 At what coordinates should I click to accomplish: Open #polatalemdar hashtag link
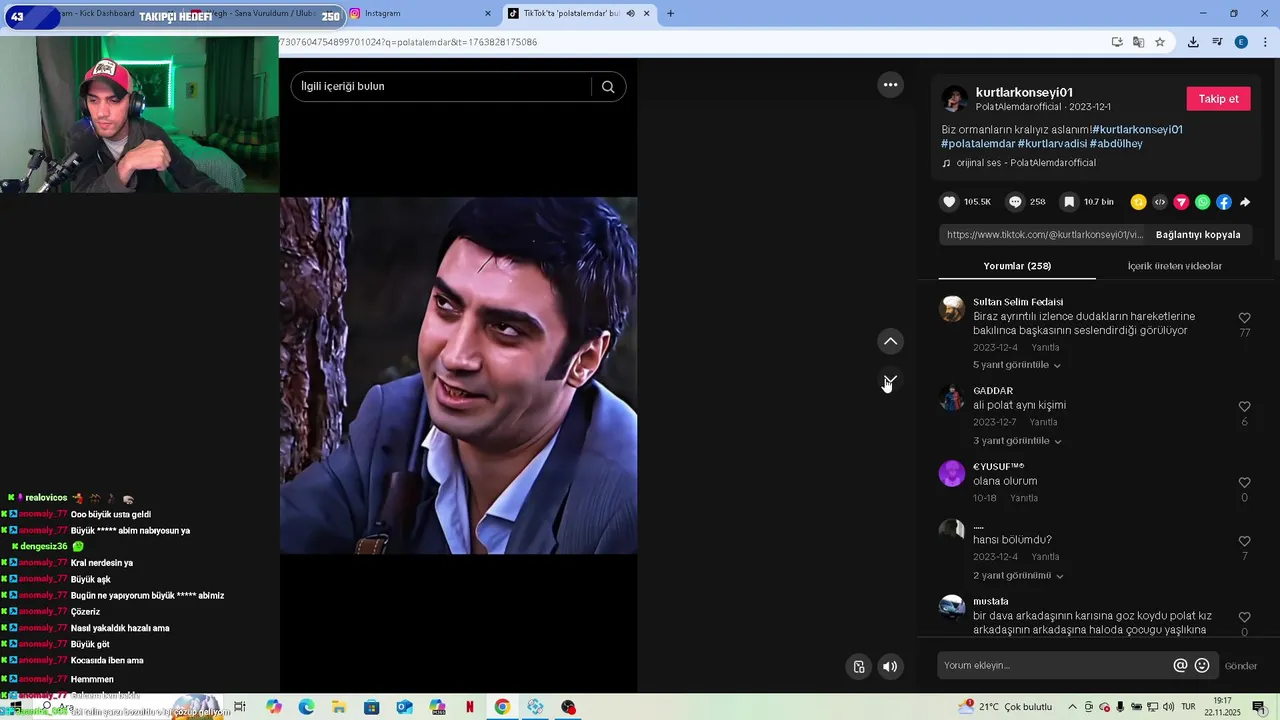click(978, 144)
